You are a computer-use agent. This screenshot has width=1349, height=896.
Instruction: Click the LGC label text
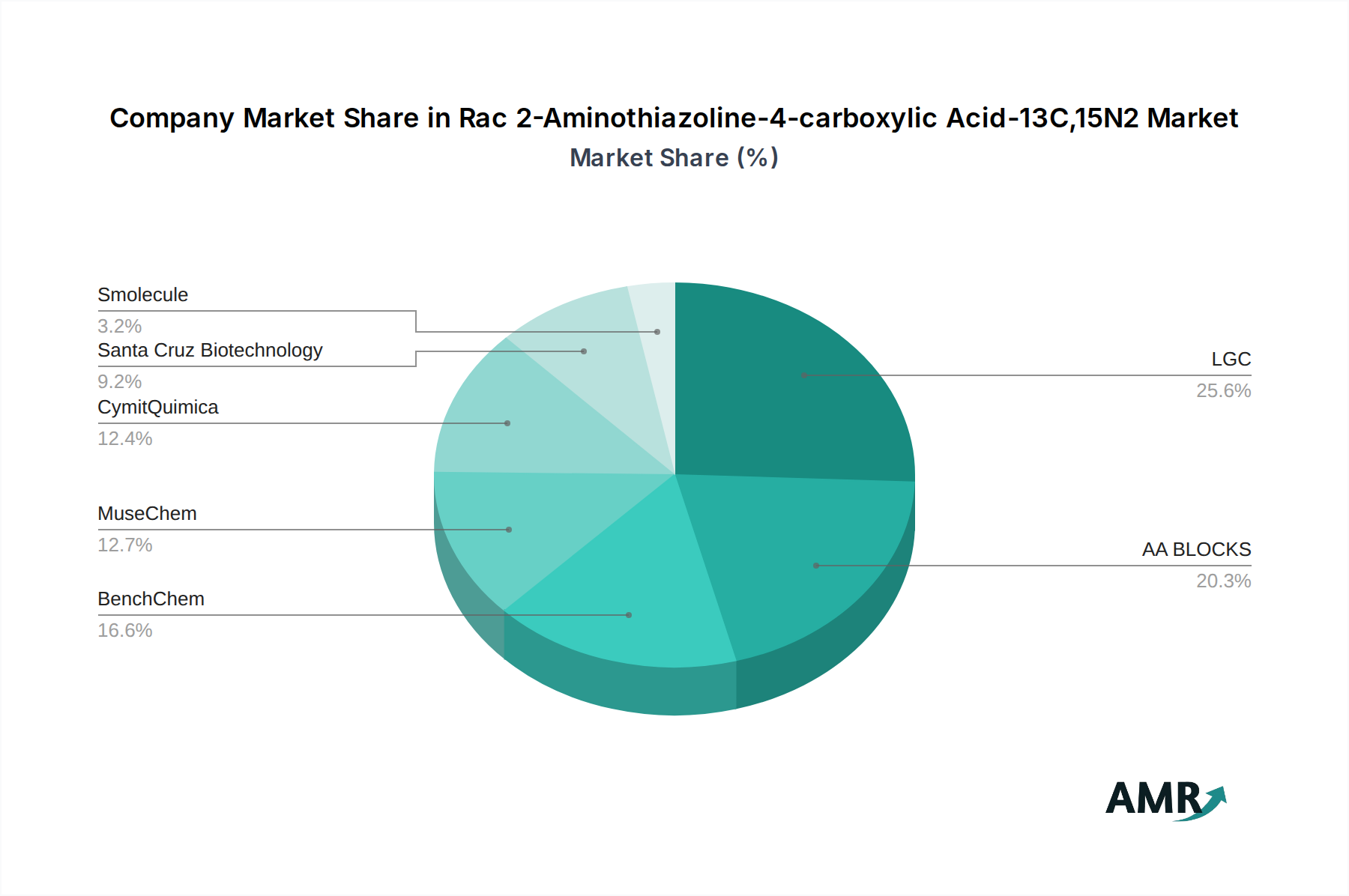click(x=1231, y=360)
